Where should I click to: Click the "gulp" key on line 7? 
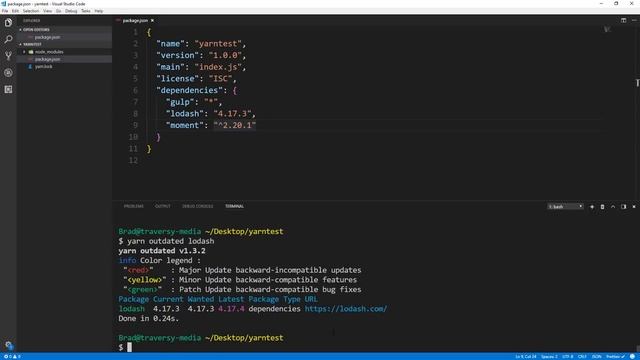pyautogui.click(x=180, y=102)
